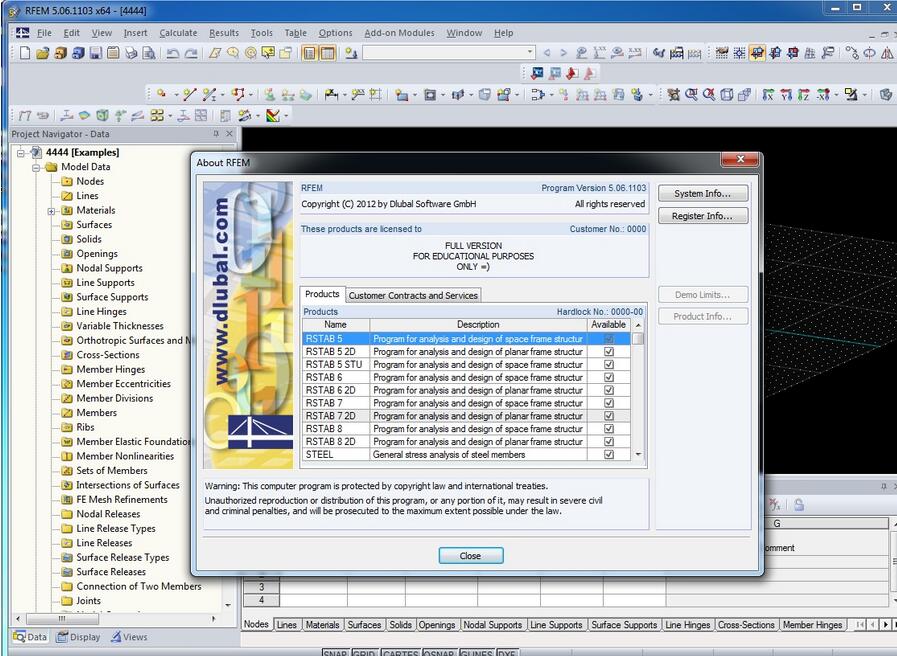The width and height of the screenshot is (897, 656).
Task: Click the Demo Limits... button
Action: pos(702,295)
